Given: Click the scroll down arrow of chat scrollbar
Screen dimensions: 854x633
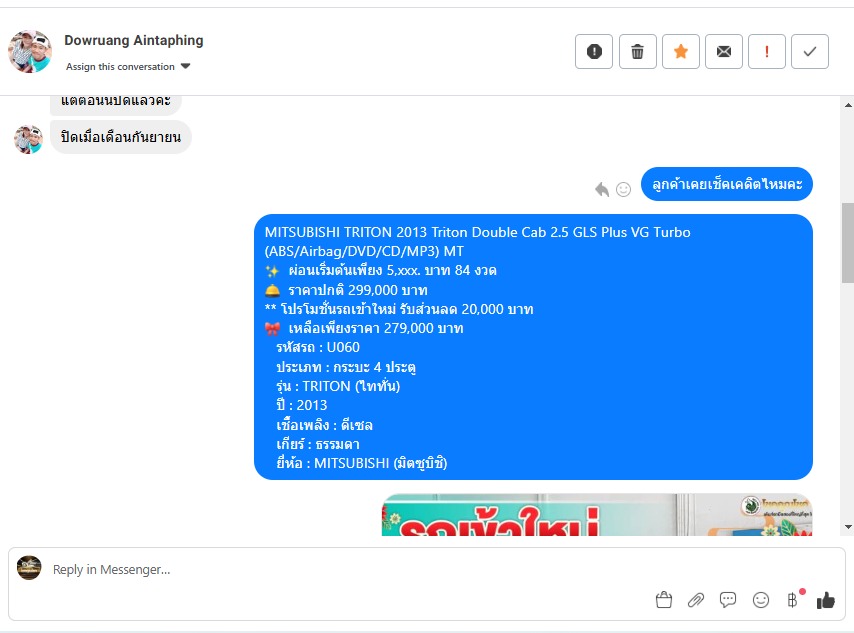Looking at the screenshot, I should (847, 527).
